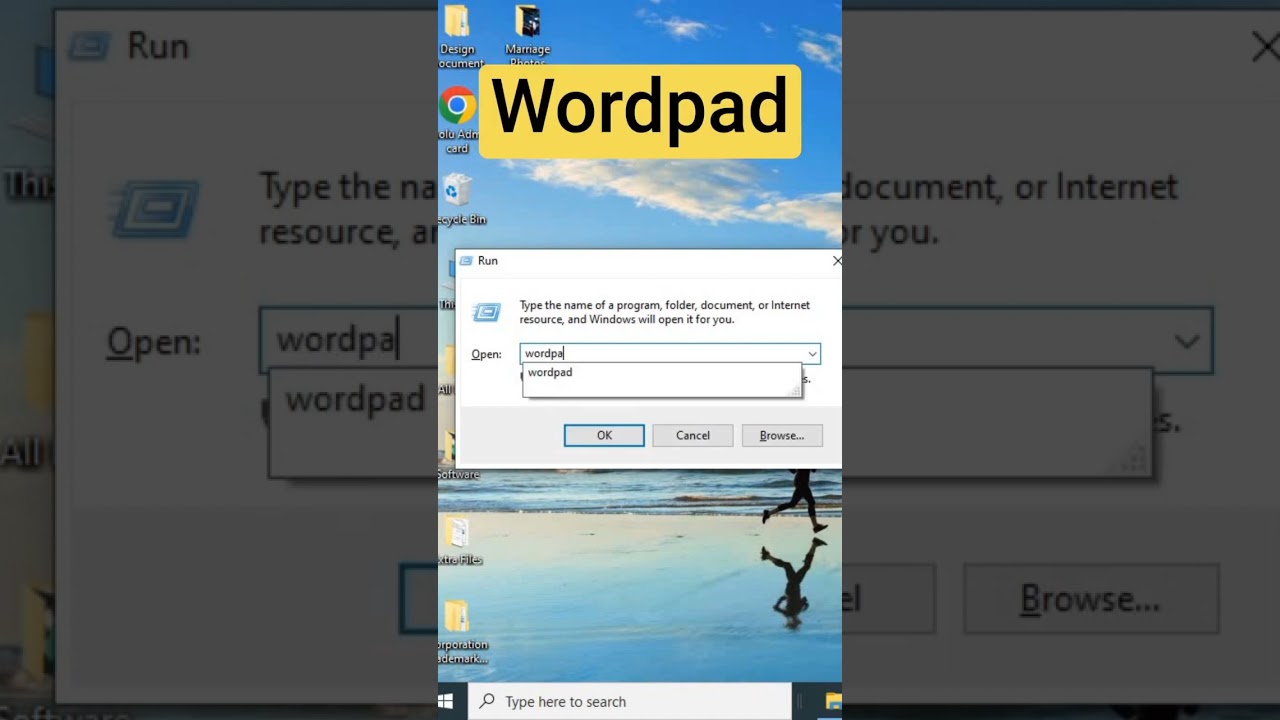Click the small Run icon in title bar
Viewport: 1280px width, 720px height.
point(466,261)
